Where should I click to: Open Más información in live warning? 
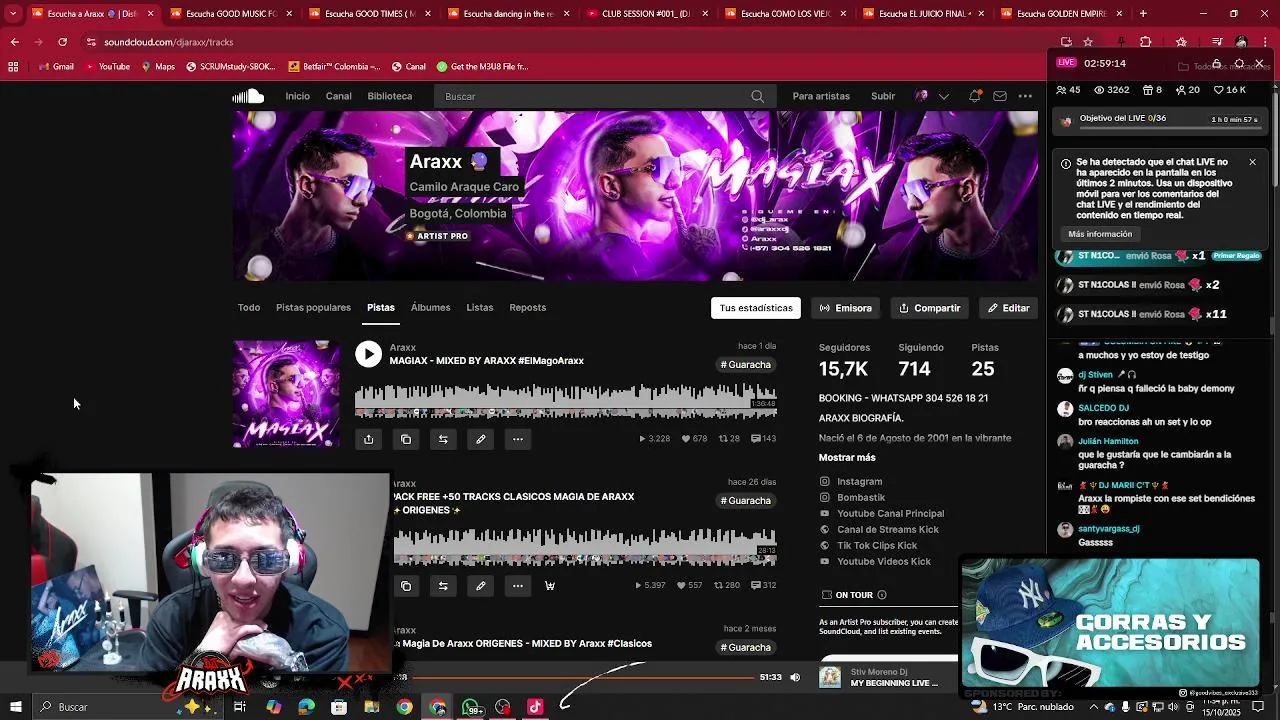coord(1100,234)
